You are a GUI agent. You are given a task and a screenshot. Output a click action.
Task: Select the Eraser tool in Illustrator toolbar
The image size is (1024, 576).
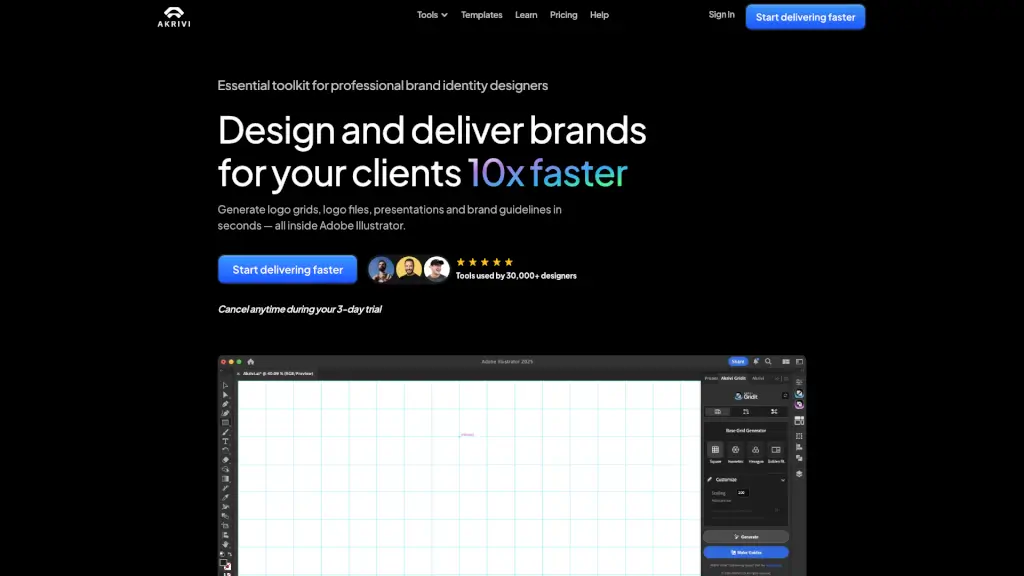pyautogui.click(x=225, y=460)
